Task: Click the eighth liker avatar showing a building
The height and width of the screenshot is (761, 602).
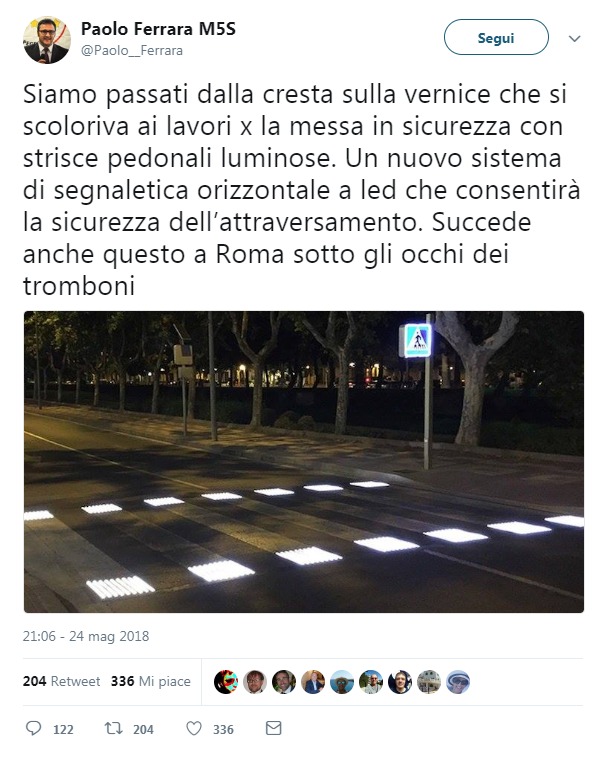Action: coord(429,681)
